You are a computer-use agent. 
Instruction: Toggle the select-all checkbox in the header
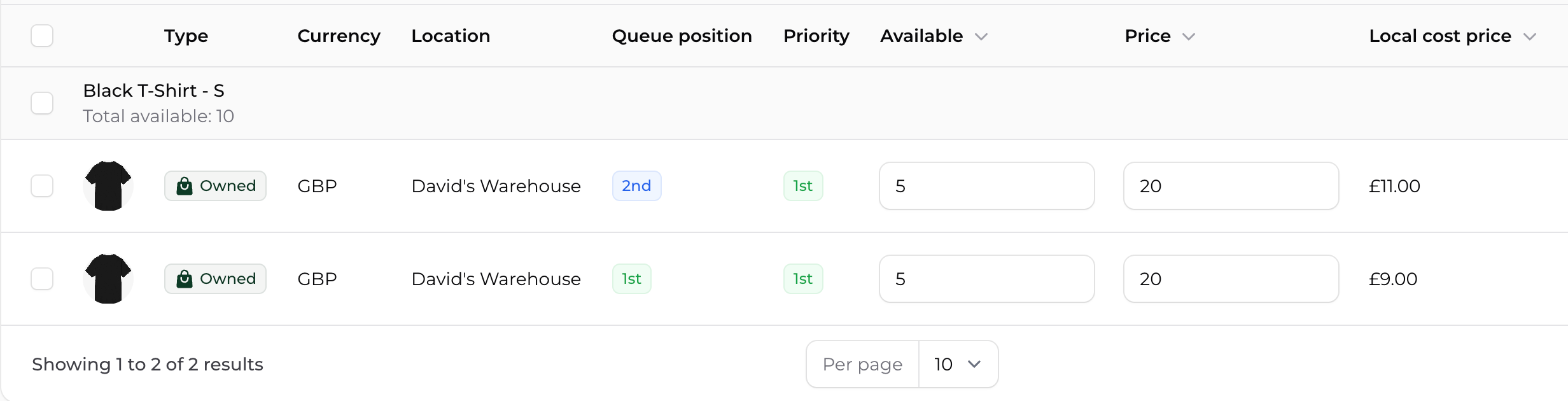coord(42,36)
